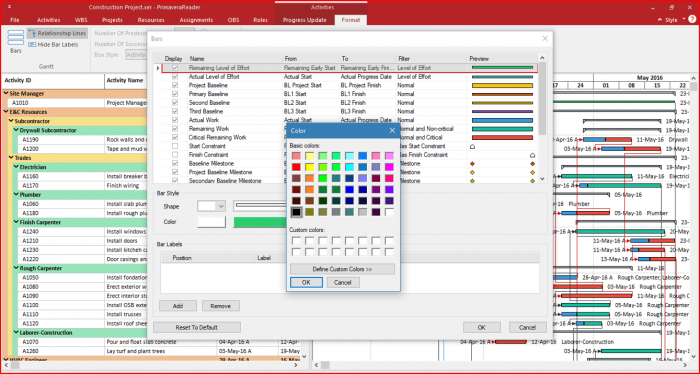Click the white bar Color box

212,222
